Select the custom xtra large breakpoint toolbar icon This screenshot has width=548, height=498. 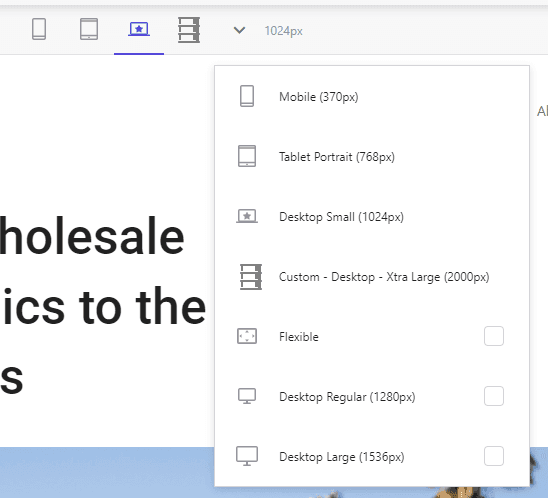tap(189, 30)
